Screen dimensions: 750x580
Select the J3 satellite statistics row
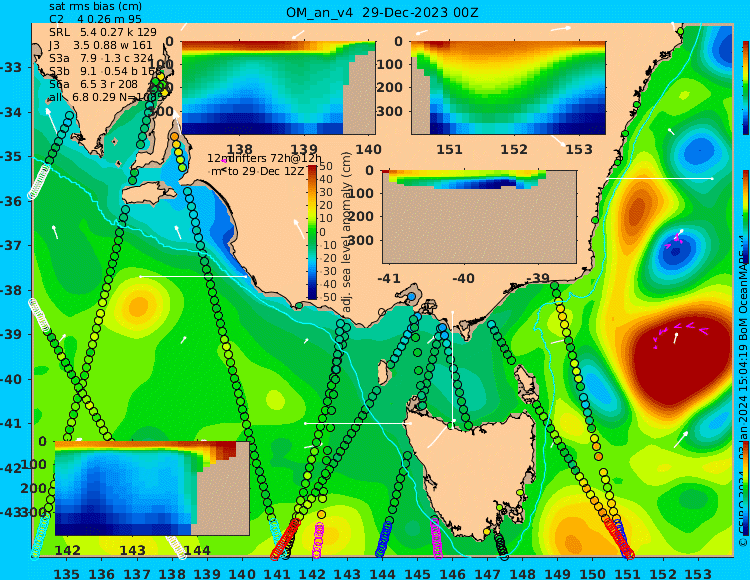pyautogui.click(x=100, y=45)
